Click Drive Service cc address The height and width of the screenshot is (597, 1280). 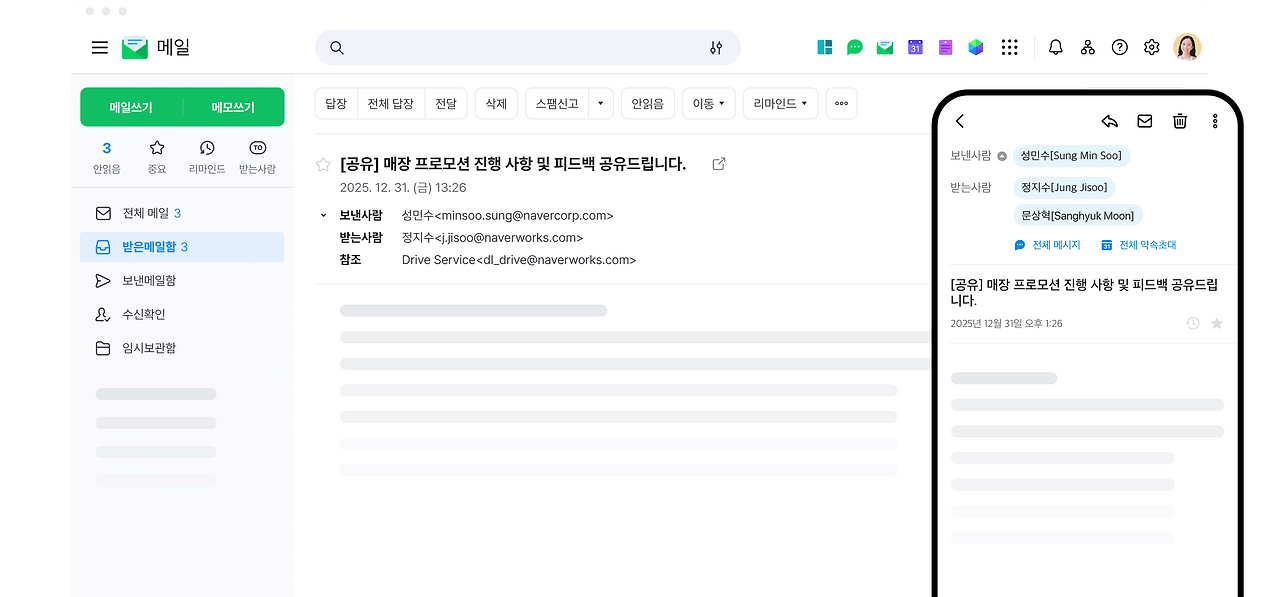pyautogui.click(x=519, y=259)
